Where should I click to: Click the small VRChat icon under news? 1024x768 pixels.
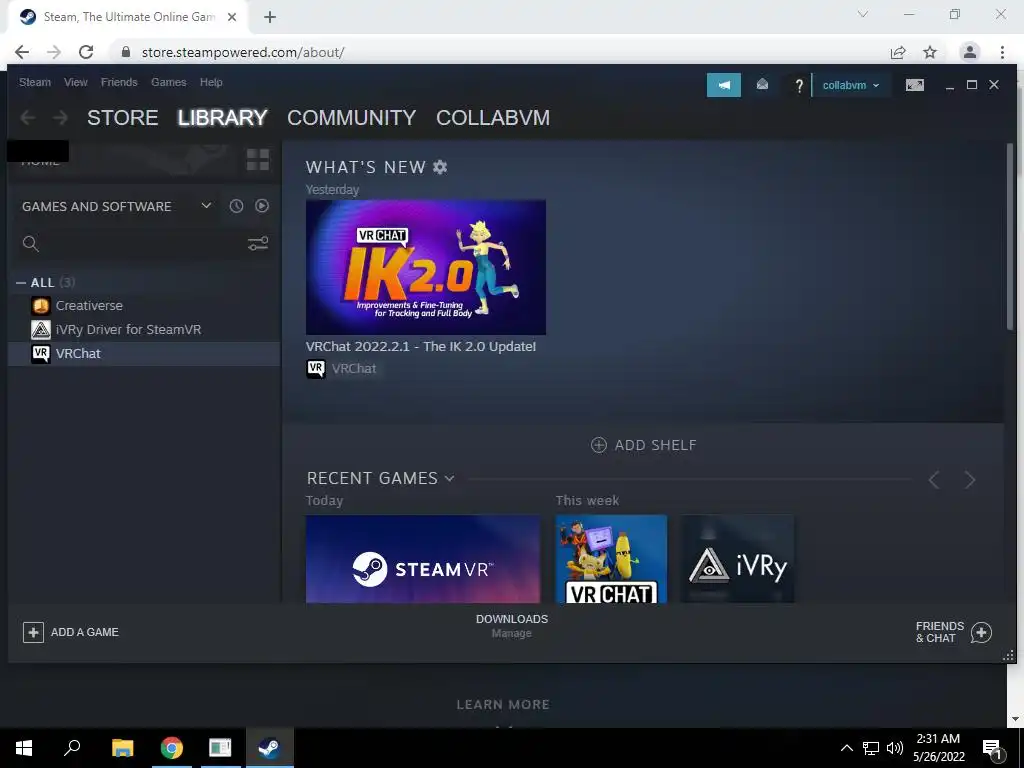[x=315, y=368]
